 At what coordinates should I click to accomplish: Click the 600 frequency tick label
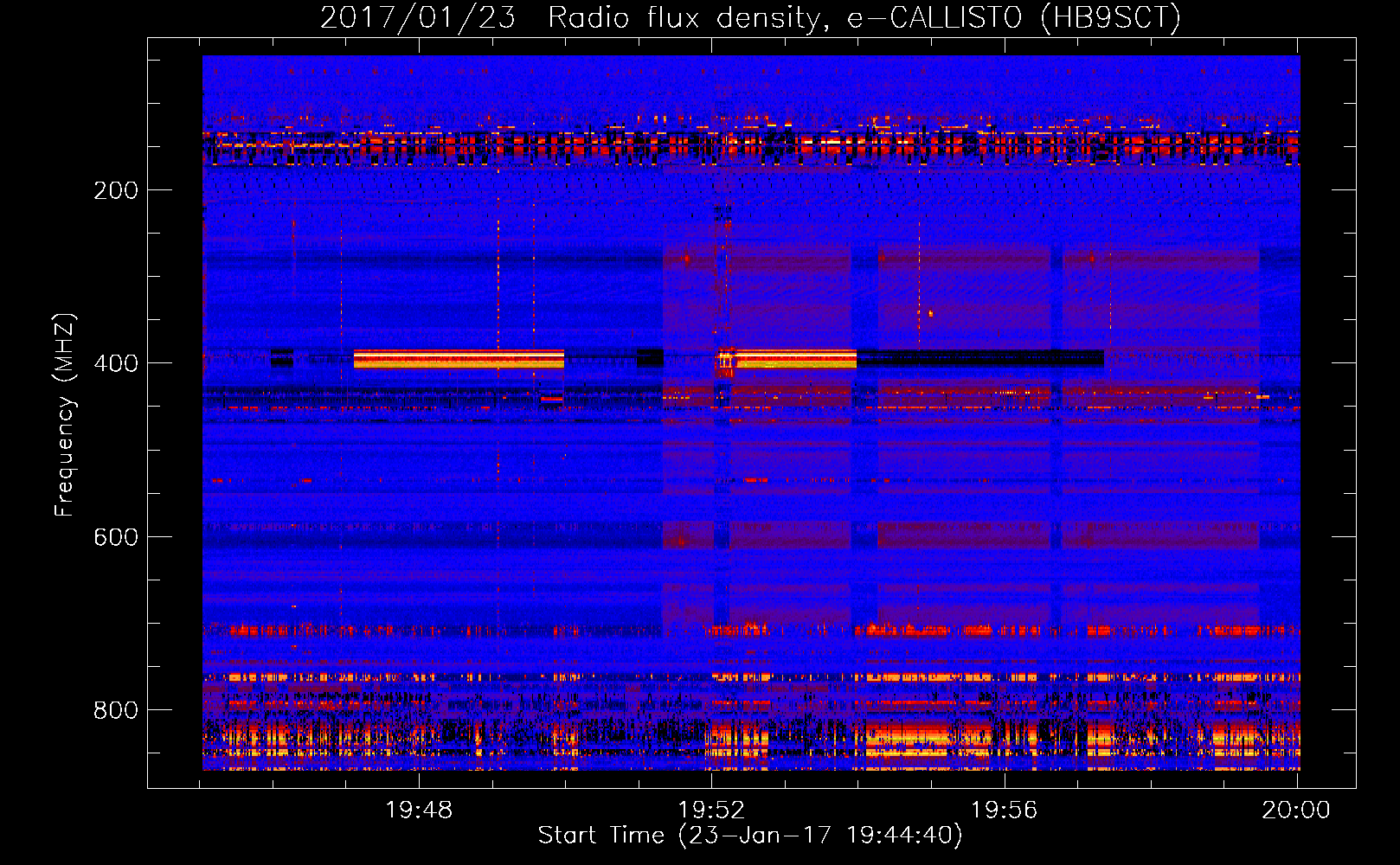[116, 537]
